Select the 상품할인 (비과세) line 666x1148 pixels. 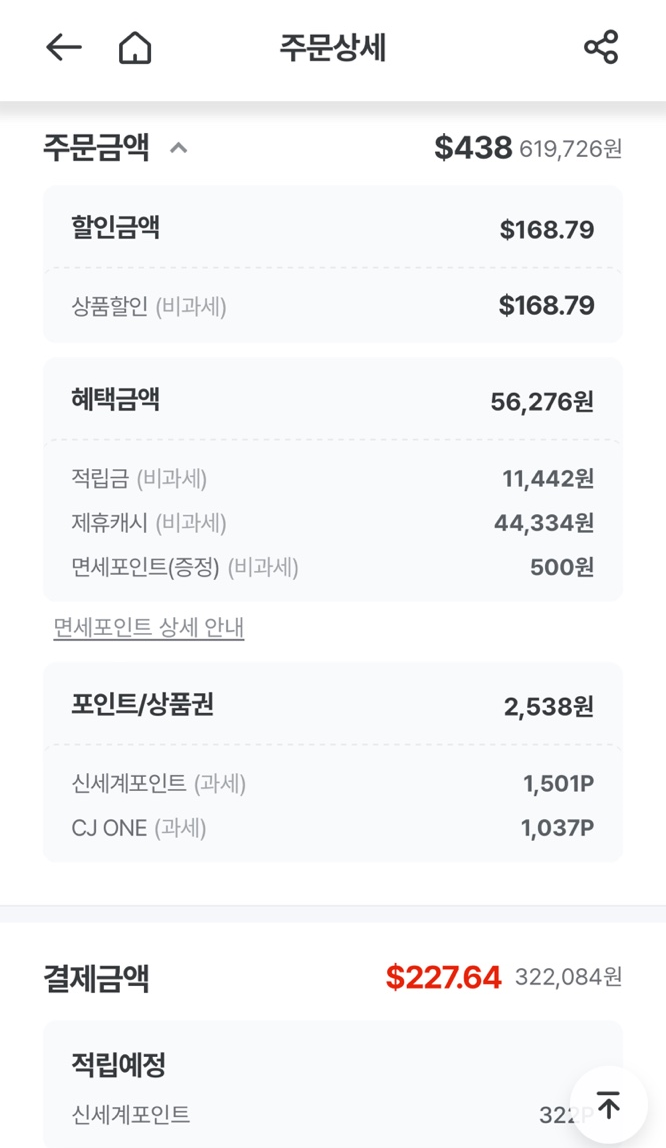pos(332,306)
